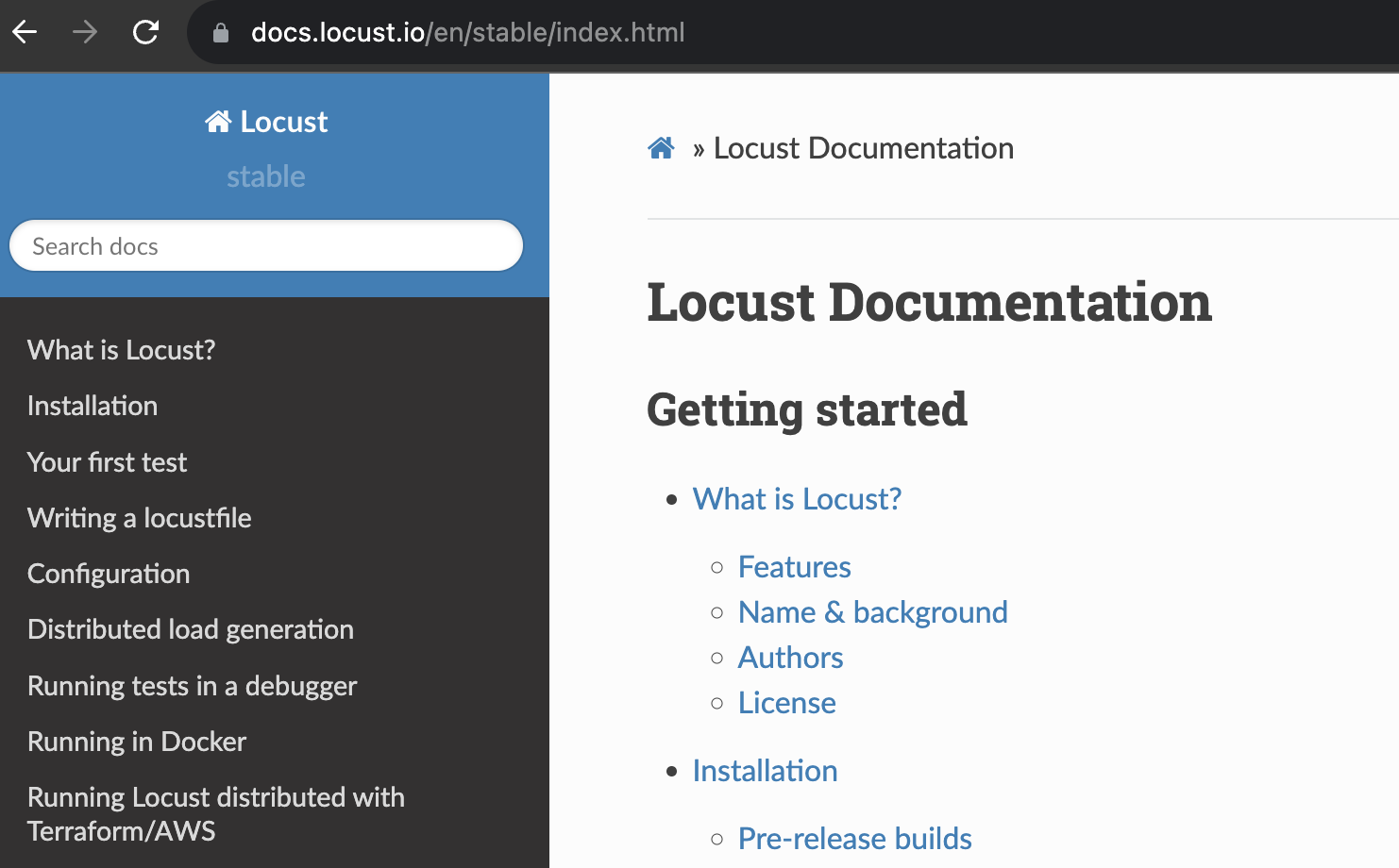Open 'Writing a locustfile' sidebar item
1399x868 pixels.
pos(139,518)
